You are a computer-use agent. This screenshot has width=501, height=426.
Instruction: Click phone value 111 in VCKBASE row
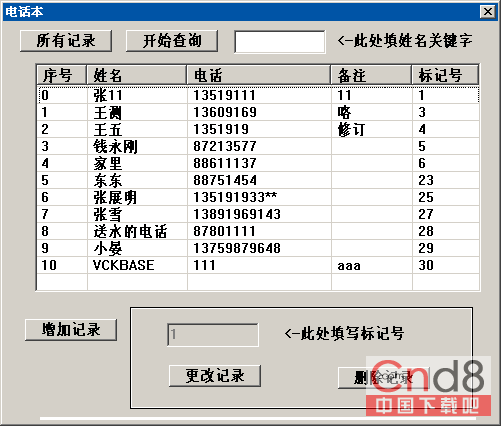coord(204,265)
